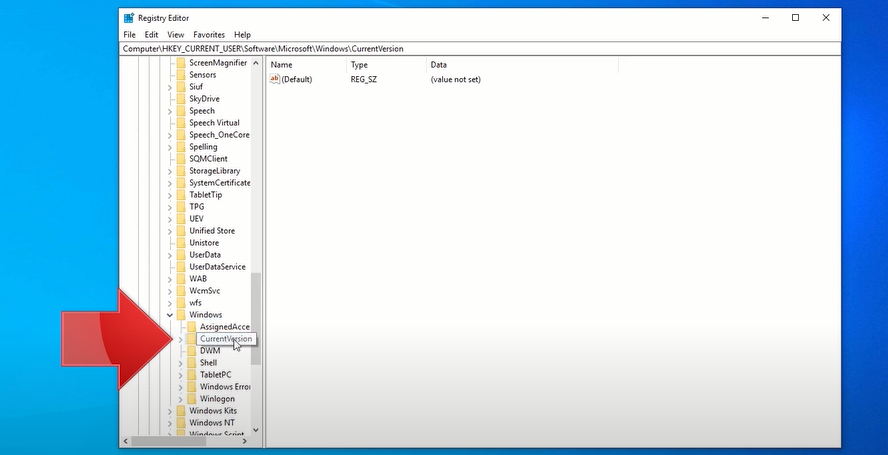Select the (Default) registry value

tap(297, 79)
